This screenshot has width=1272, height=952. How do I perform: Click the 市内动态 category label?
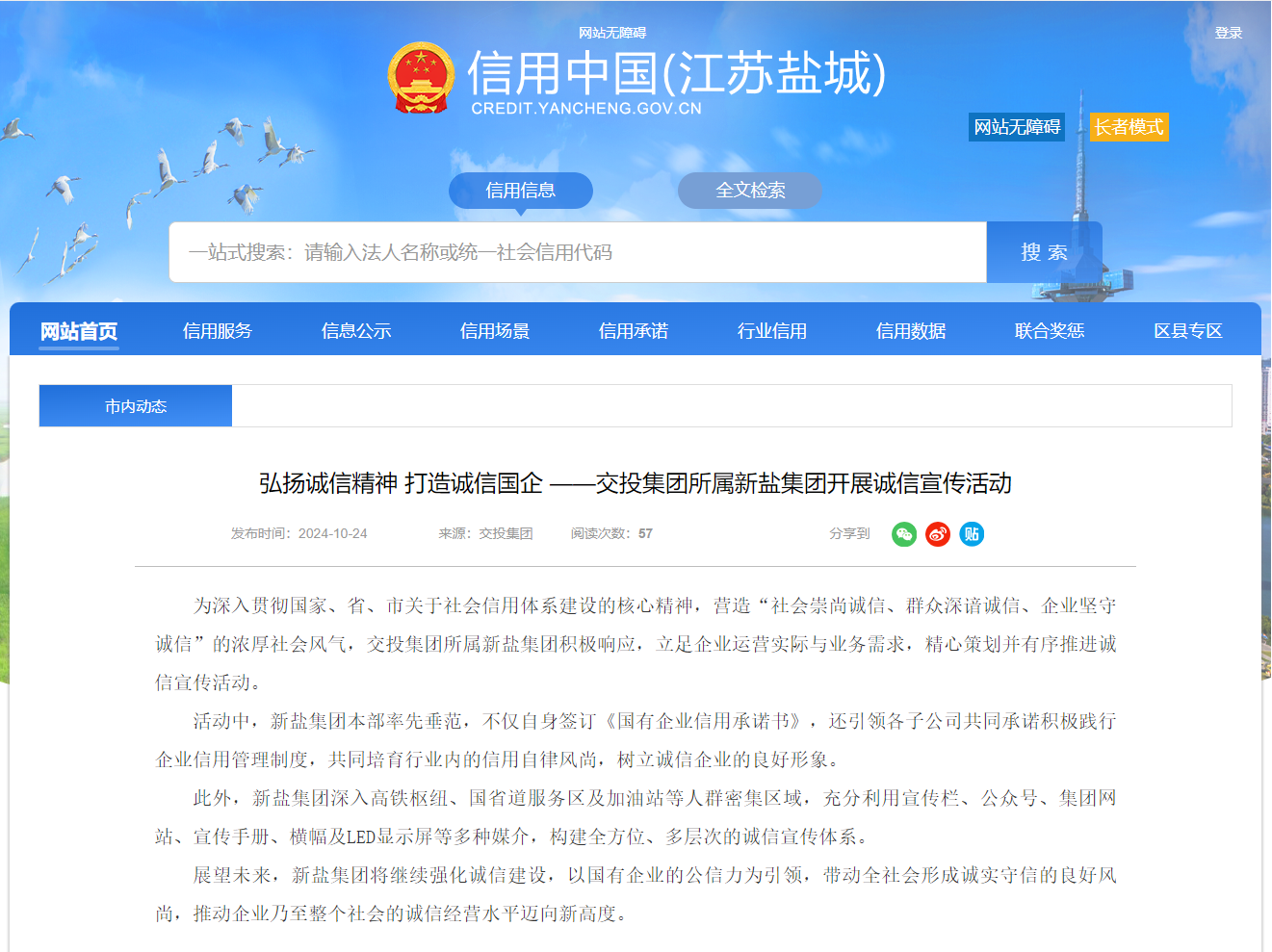[136, 406]
